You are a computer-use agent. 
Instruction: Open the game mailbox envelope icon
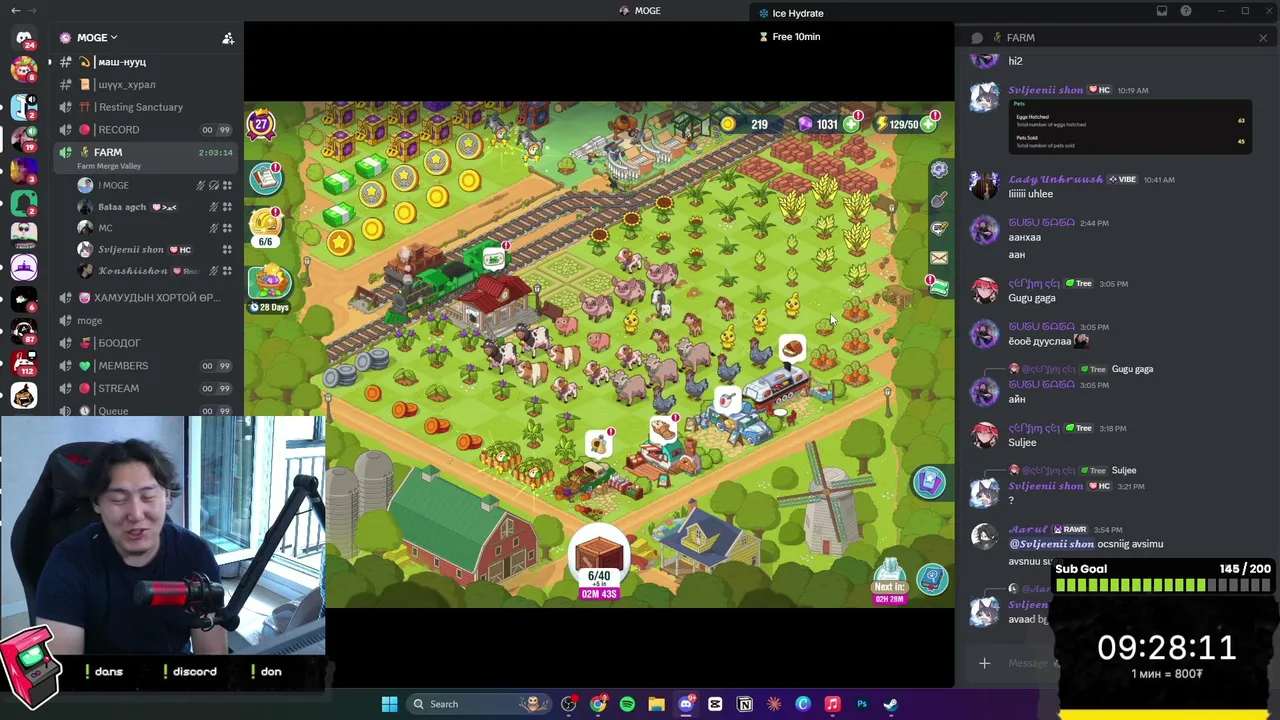(939, 258)
